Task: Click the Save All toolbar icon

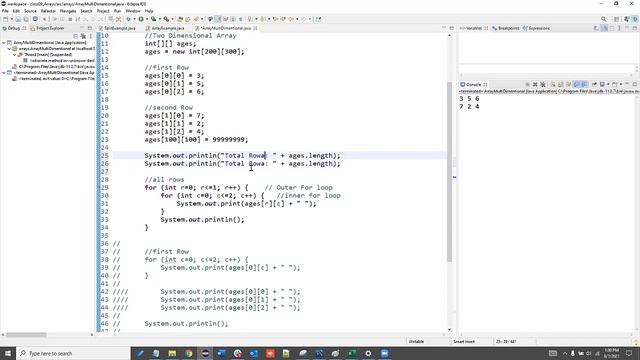Action: (x=26, y=19)
